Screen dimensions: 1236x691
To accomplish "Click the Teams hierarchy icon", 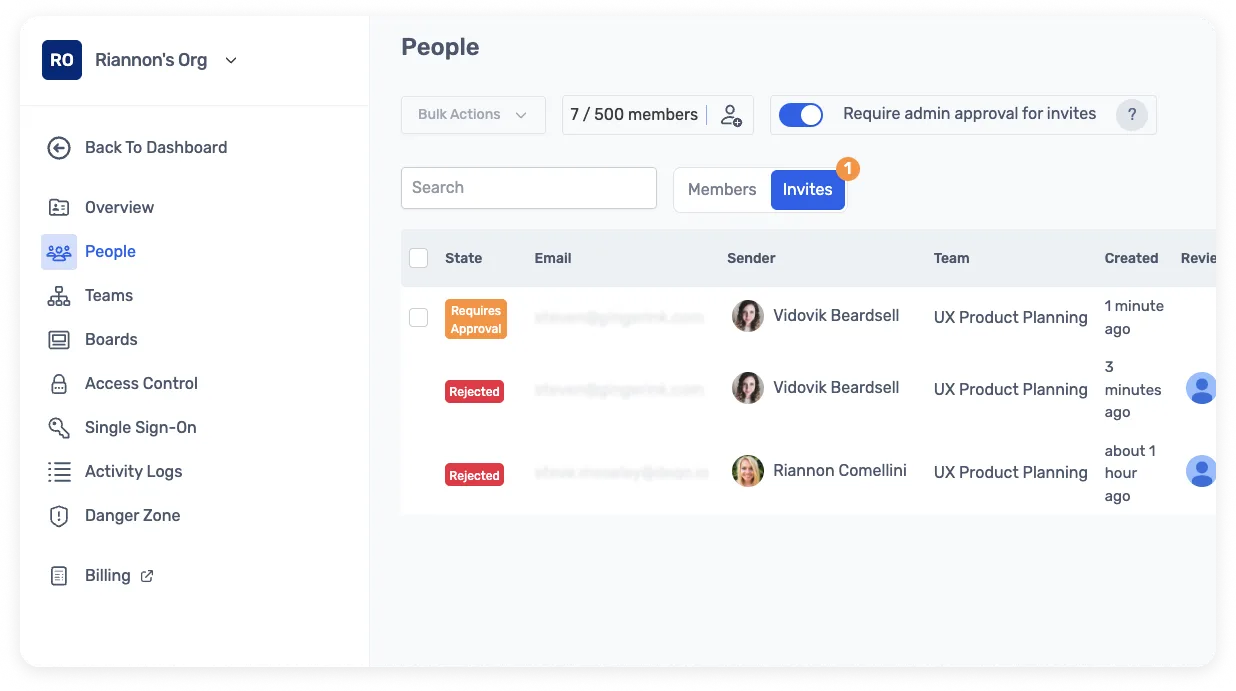I will point(59,296).
